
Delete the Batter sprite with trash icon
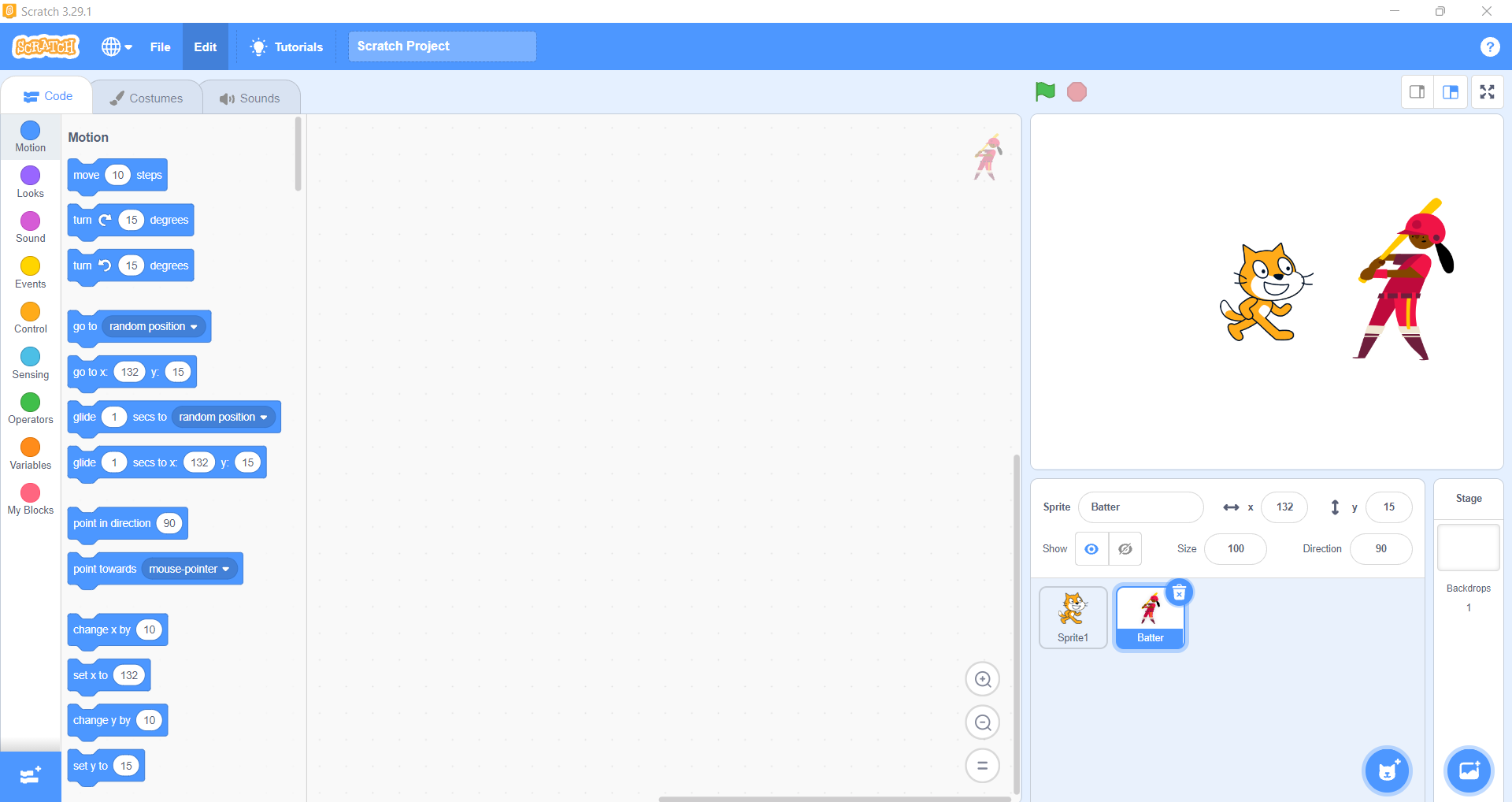click(1179, 592)
